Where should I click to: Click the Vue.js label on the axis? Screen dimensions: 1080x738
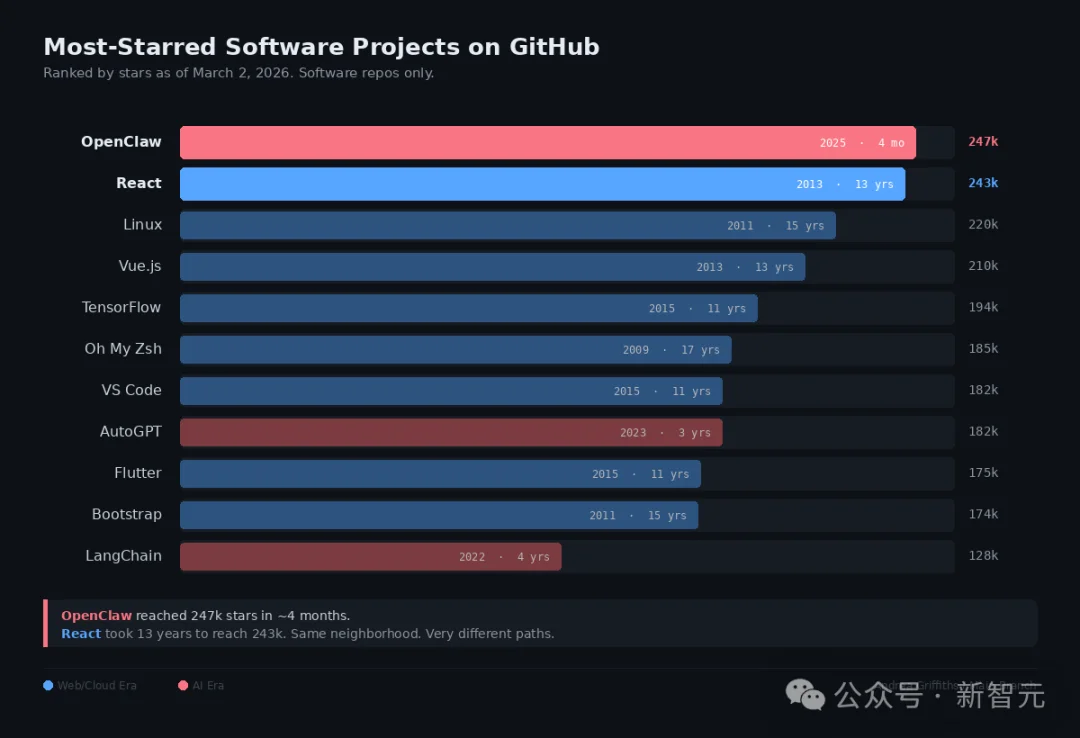pyautogui.click(x=139, y=266)
